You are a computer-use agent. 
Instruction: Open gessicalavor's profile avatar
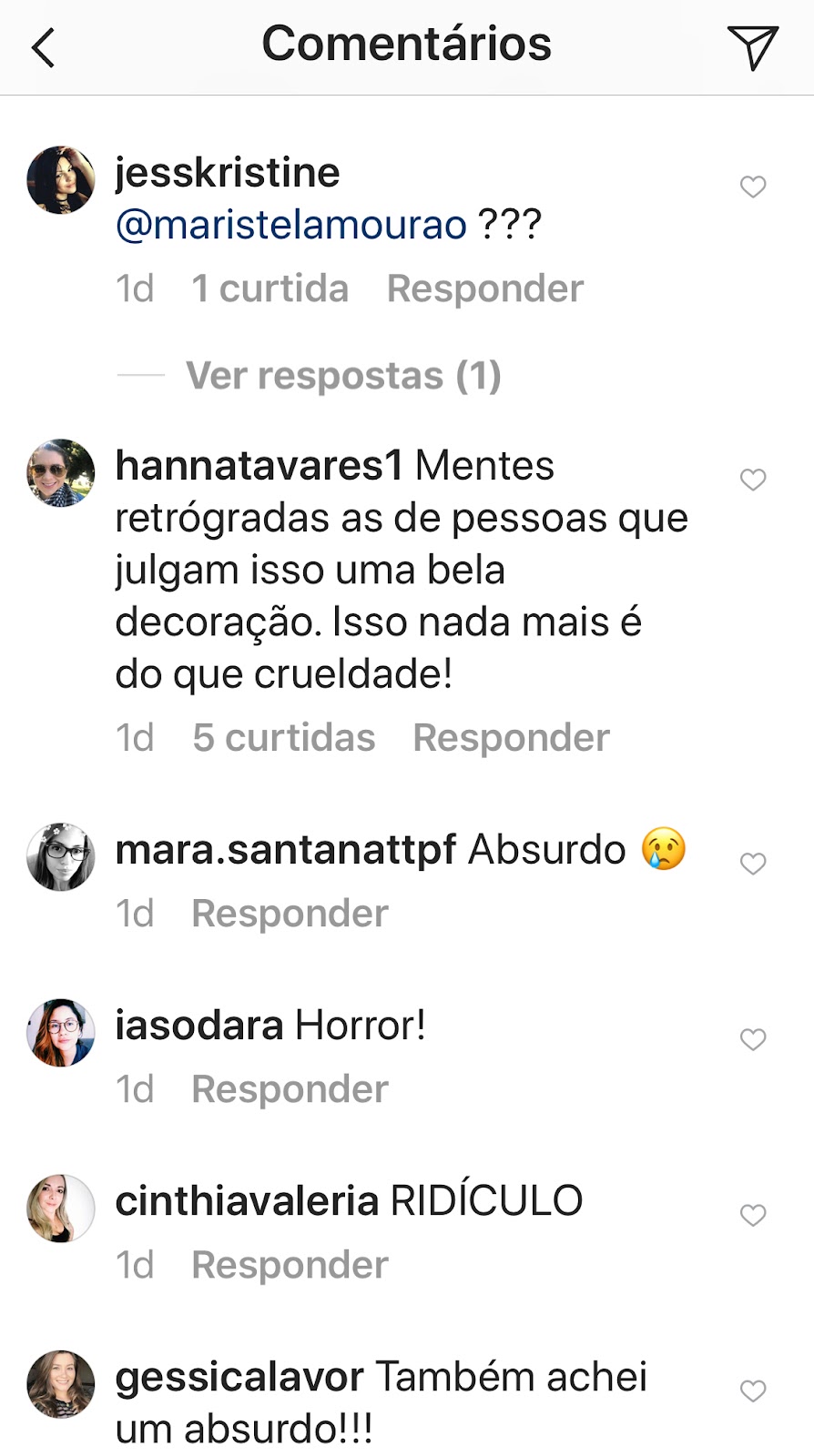61,1384
